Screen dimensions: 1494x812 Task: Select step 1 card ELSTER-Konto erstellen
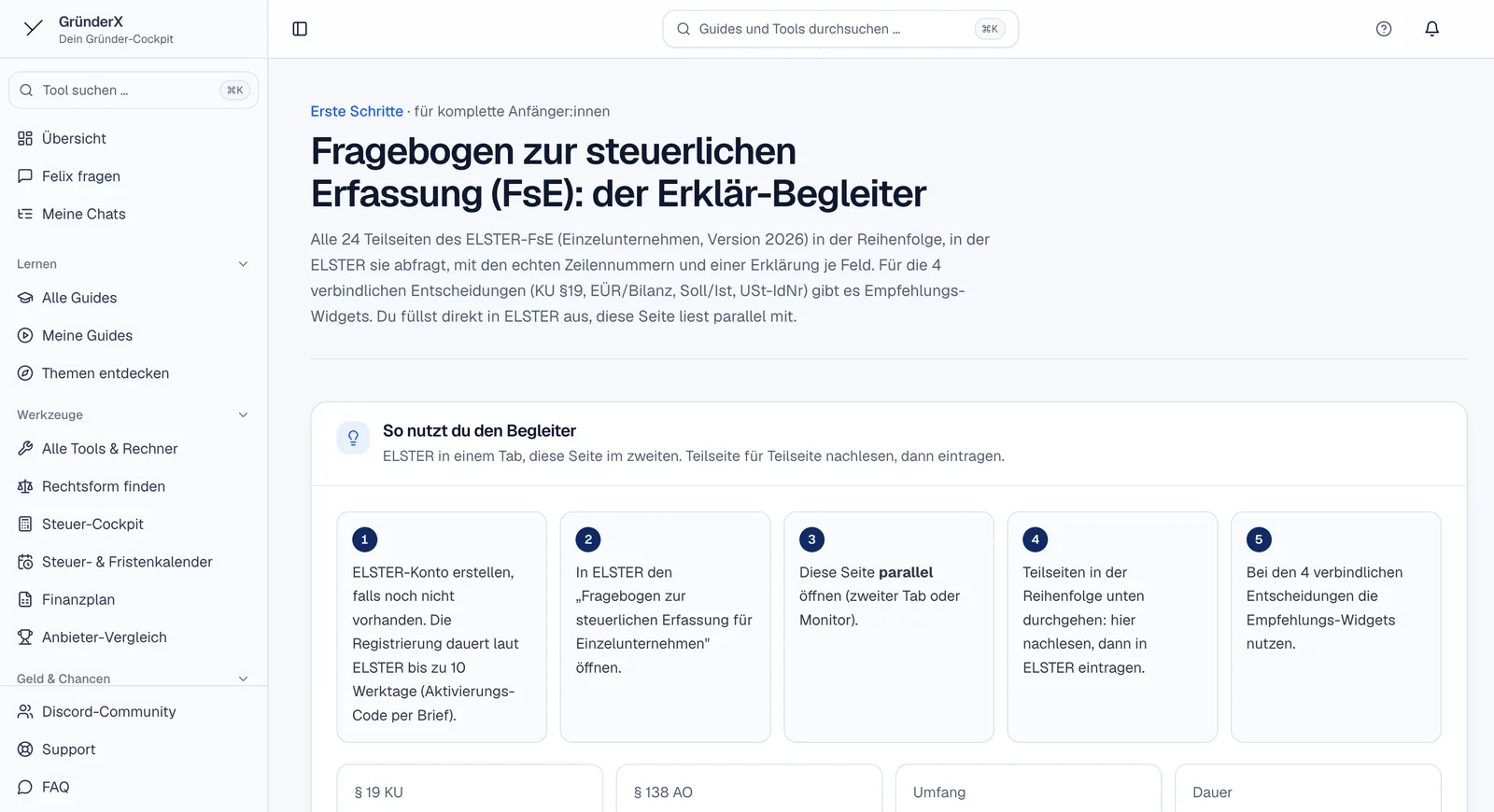442,627
